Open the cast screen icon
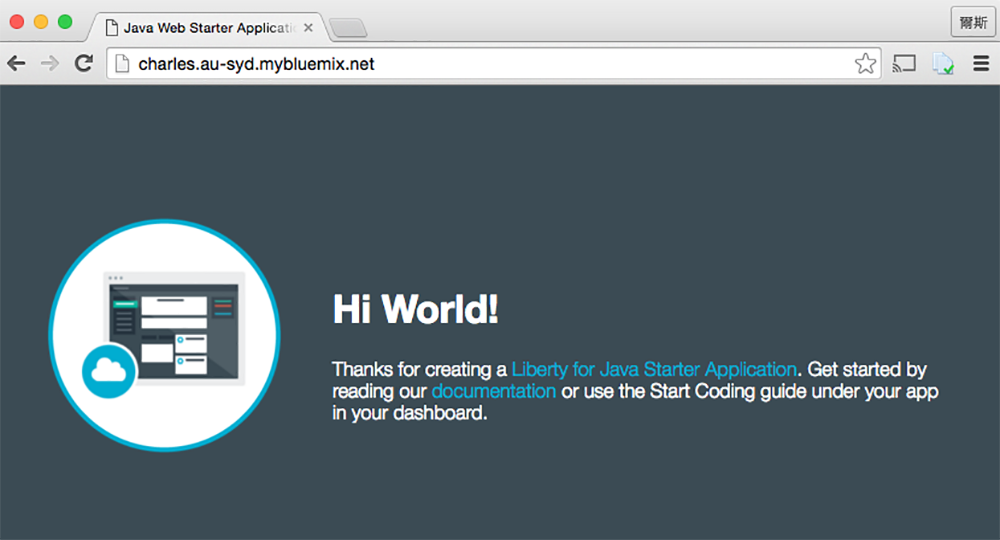 (904, 65)
